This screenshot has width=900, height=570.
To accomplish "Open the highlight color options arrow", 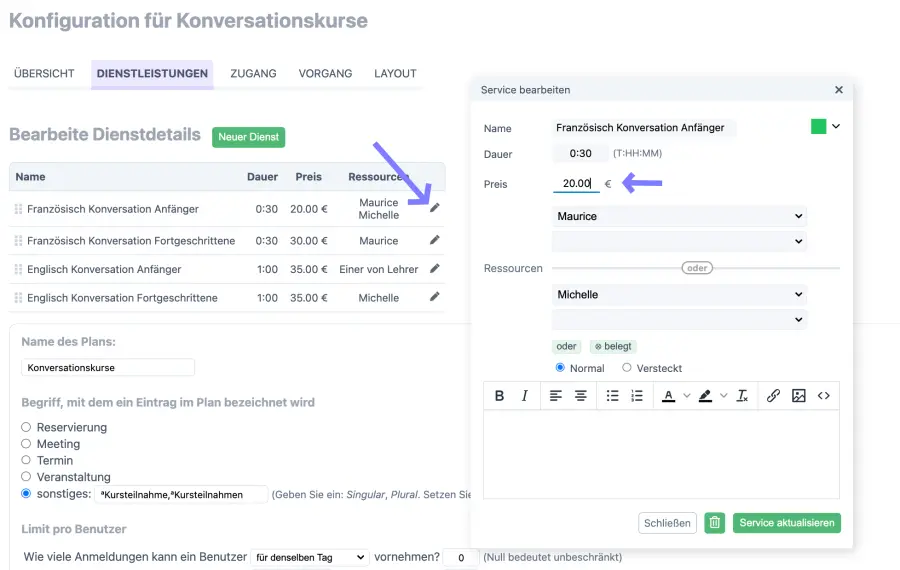I will [x=724, y=395].
